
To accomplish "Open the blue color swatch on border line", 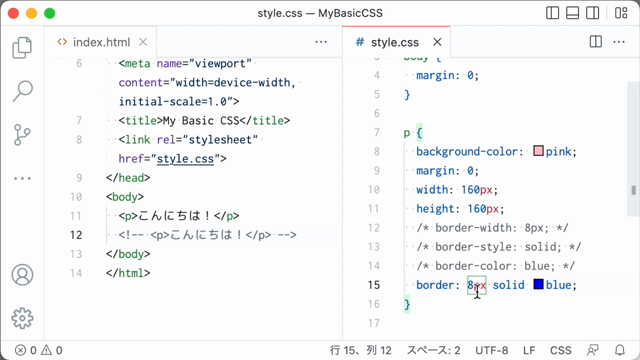I will (538, 284).
